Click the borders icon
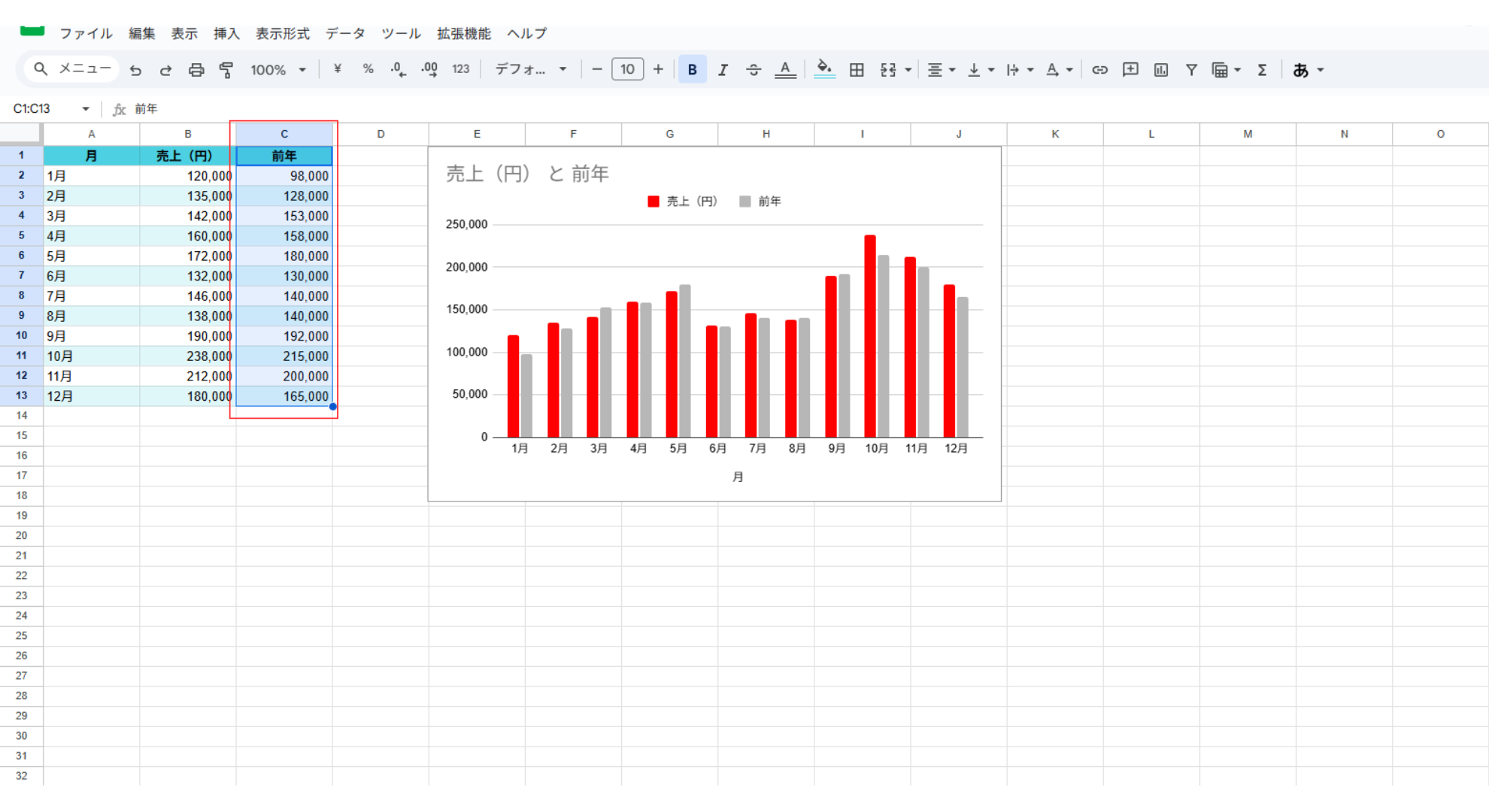1489x812 pixels. click(x=857, y=70)
